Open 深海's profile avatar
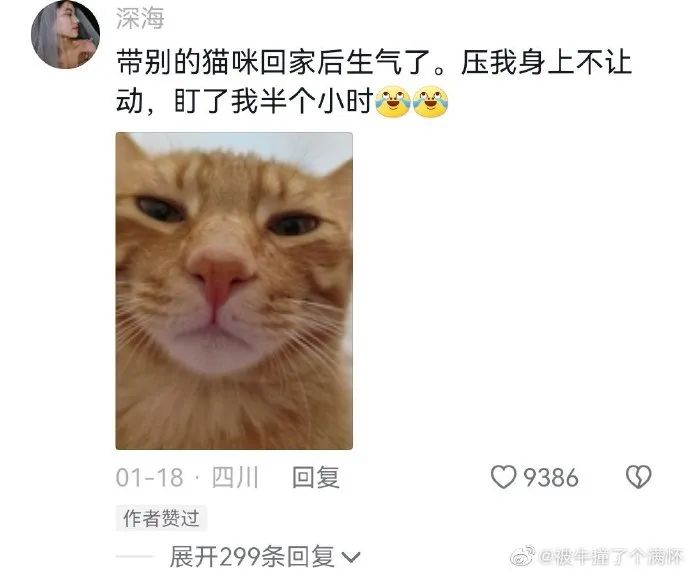 (x=66, y=34)
